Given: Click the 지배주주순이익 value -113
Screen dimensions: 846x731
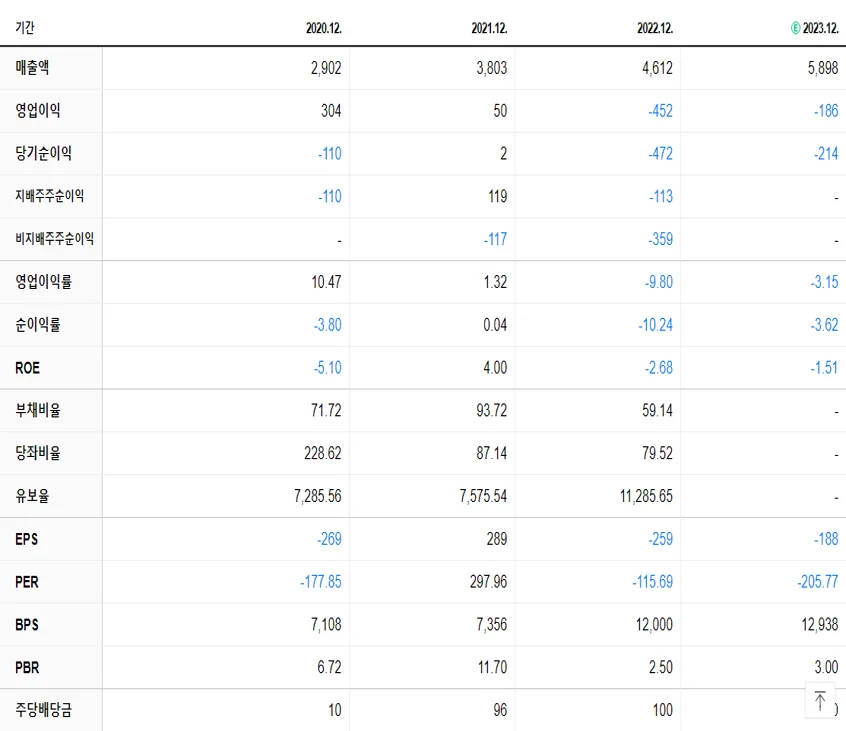Looking at the screenshot, I should coord(661,196).
